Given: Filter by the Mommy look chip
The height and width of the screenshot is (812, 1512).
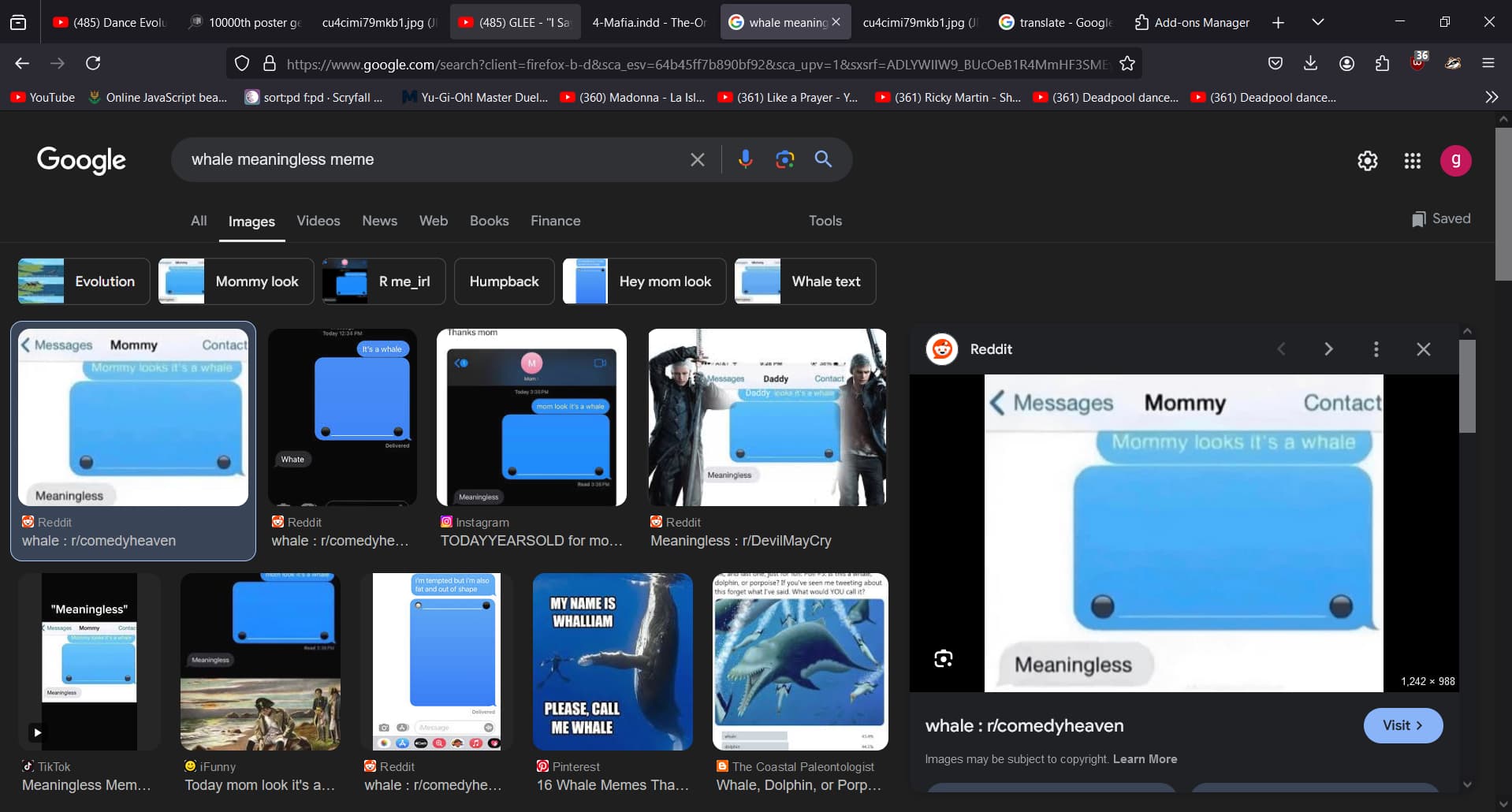Looking at the screenshot, I should [236, 281].
